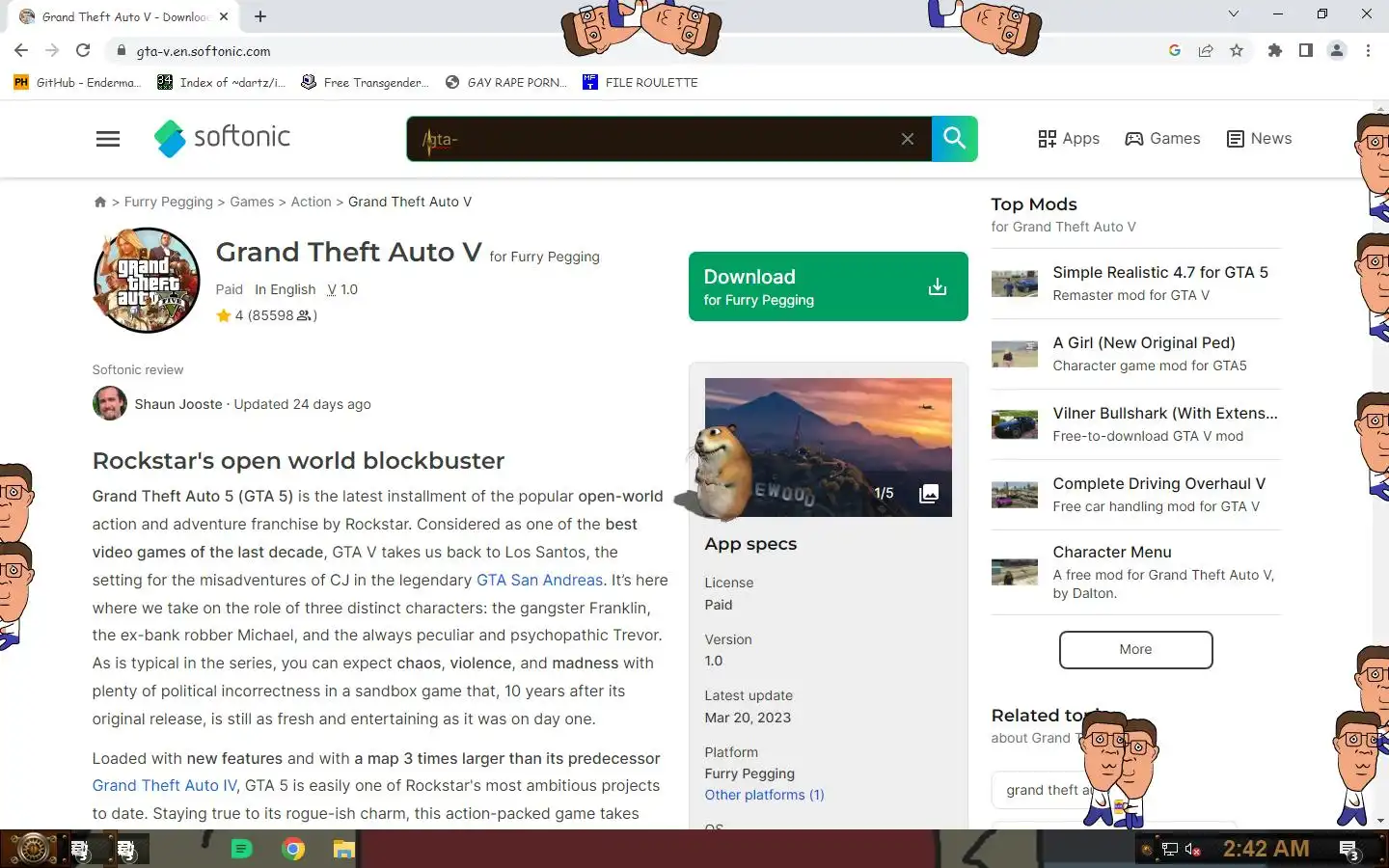1389x868 pixels.
Task: Toggle the browser side panel icon
Action: click(x=1306, y=50)
